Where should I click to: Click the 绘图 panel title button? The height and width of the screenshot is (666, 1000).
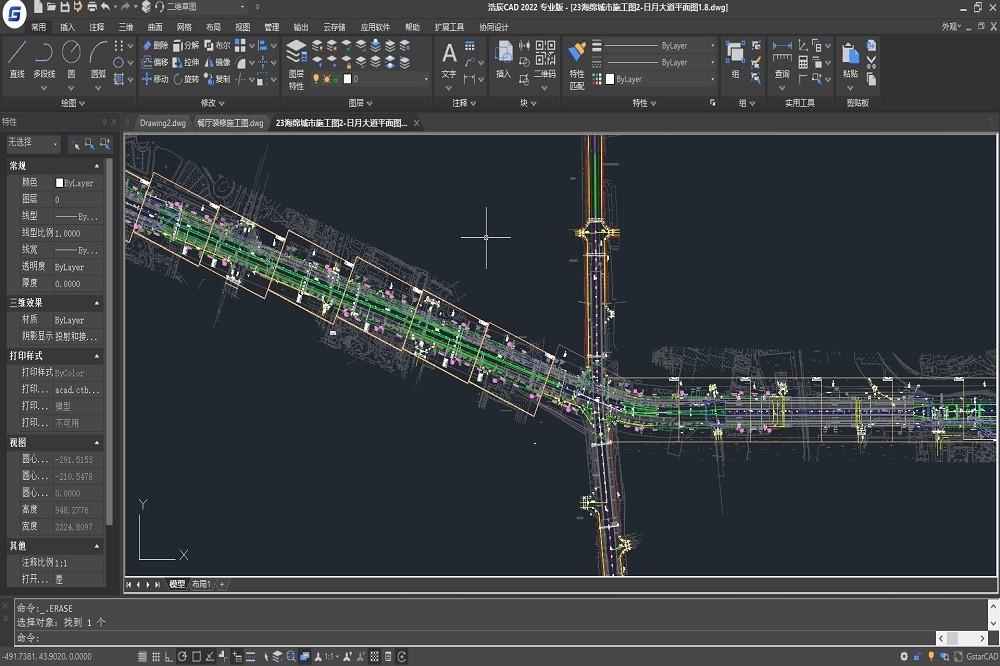point(72,103)
